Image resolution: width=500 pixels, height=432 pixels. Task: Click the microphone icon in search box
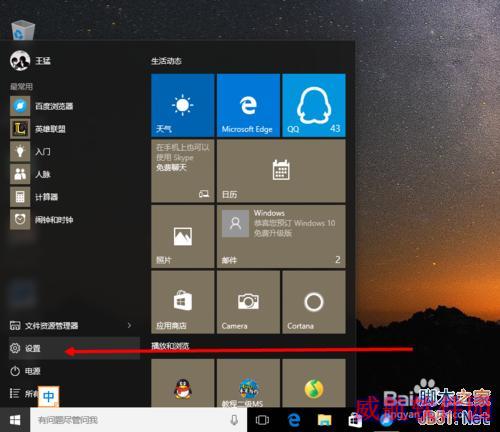[x=234, y=420]
